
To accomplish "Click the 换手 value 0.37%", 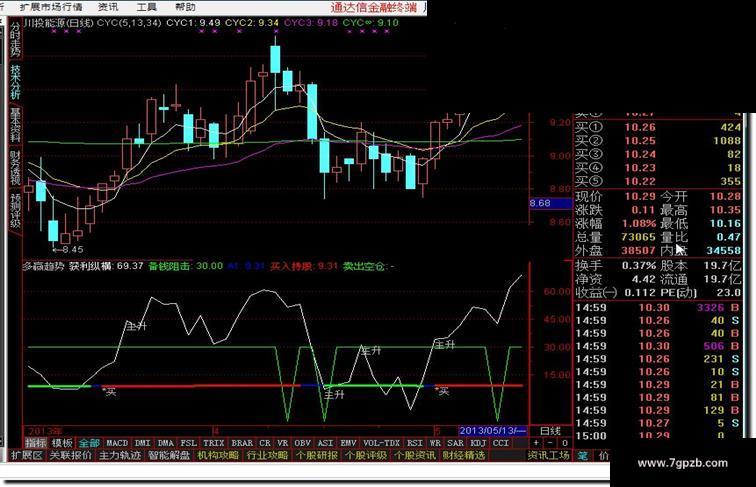I will click(638, 266).
